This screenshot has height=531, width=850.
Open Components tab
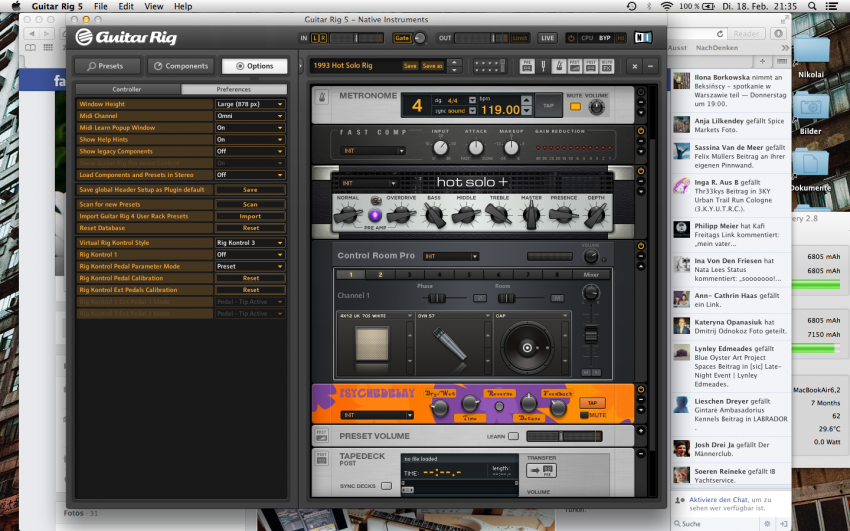181,66
